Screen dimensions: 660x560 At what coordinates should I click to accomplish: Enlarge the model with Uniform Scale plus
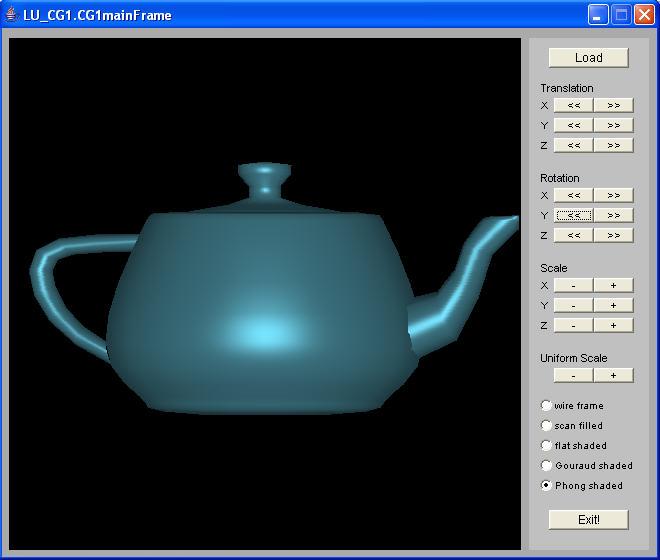coord(613,376)
